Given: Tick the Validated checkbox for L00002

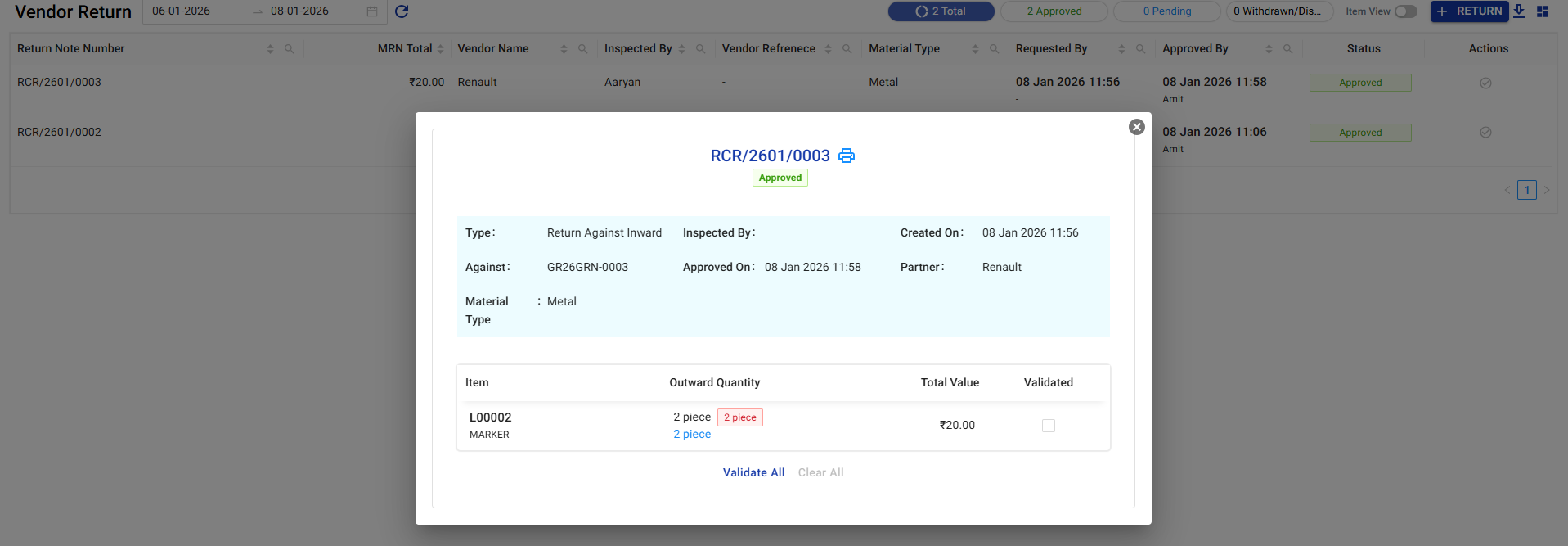Looking at the screenshot, I should click(1048, 426).
